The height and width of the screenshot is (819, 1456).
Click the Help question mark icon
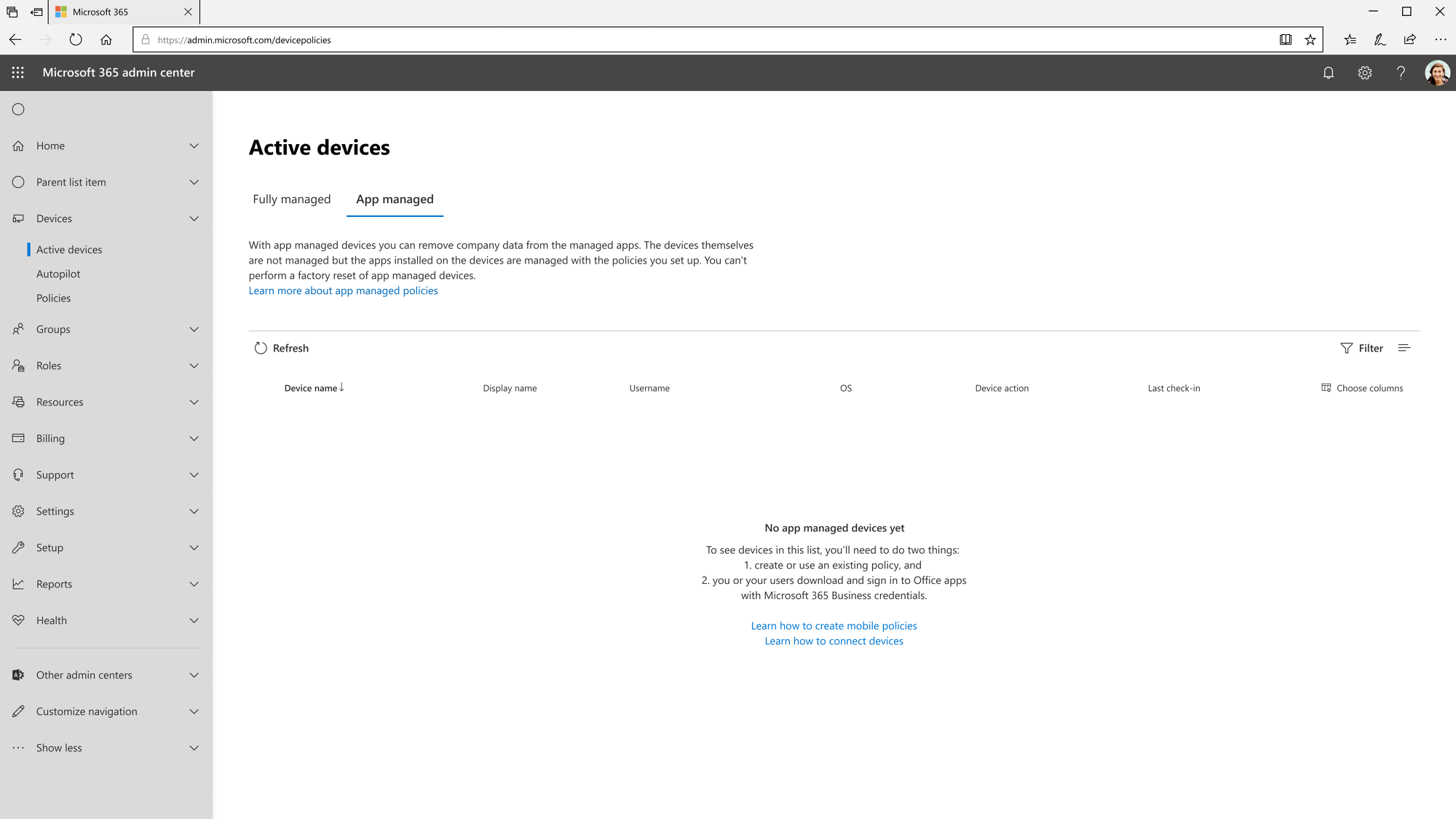1401,73
